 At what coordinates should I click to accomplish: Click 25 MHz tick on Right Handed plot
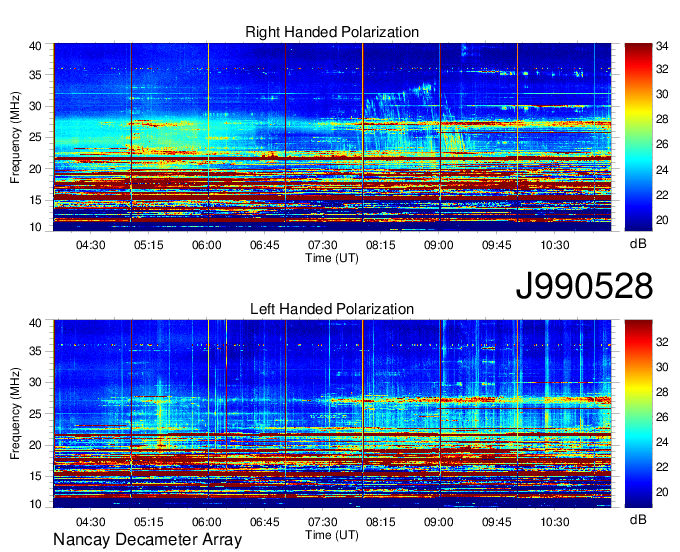(x=36, y=137)
